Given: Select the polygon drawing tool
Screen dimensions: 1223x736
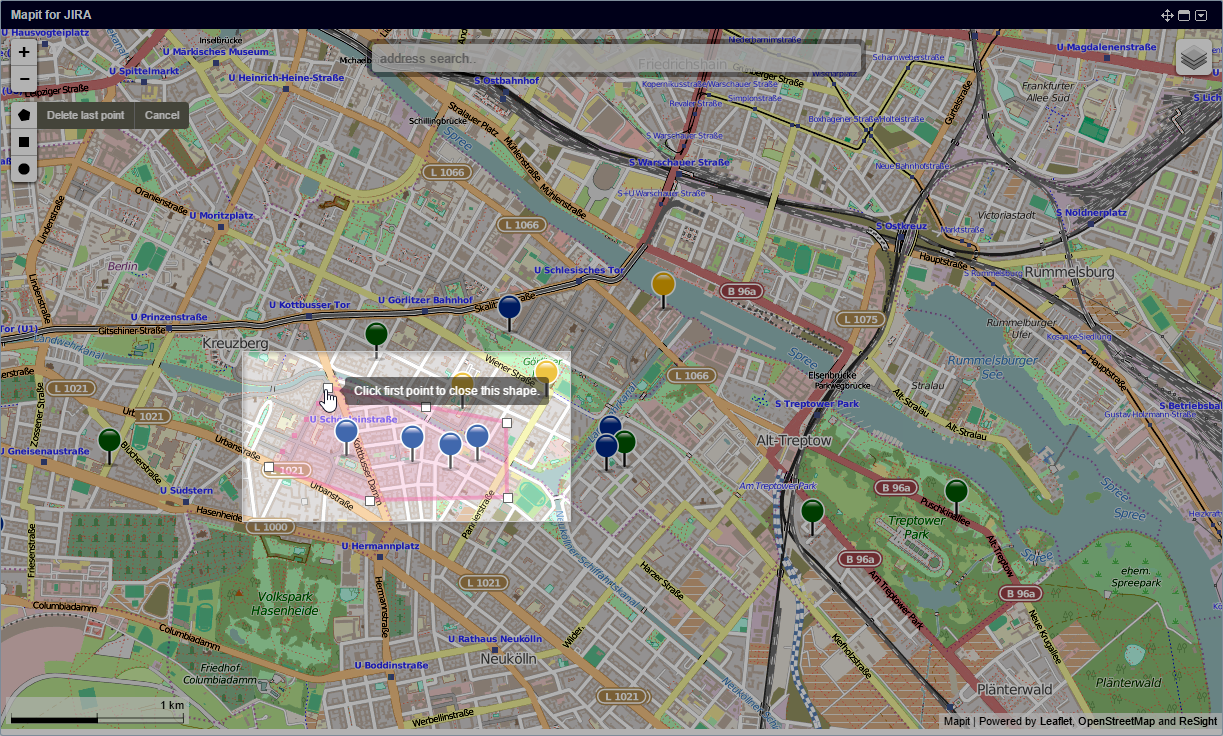Looking at the screenshot, I should click(x=22, y=115).
